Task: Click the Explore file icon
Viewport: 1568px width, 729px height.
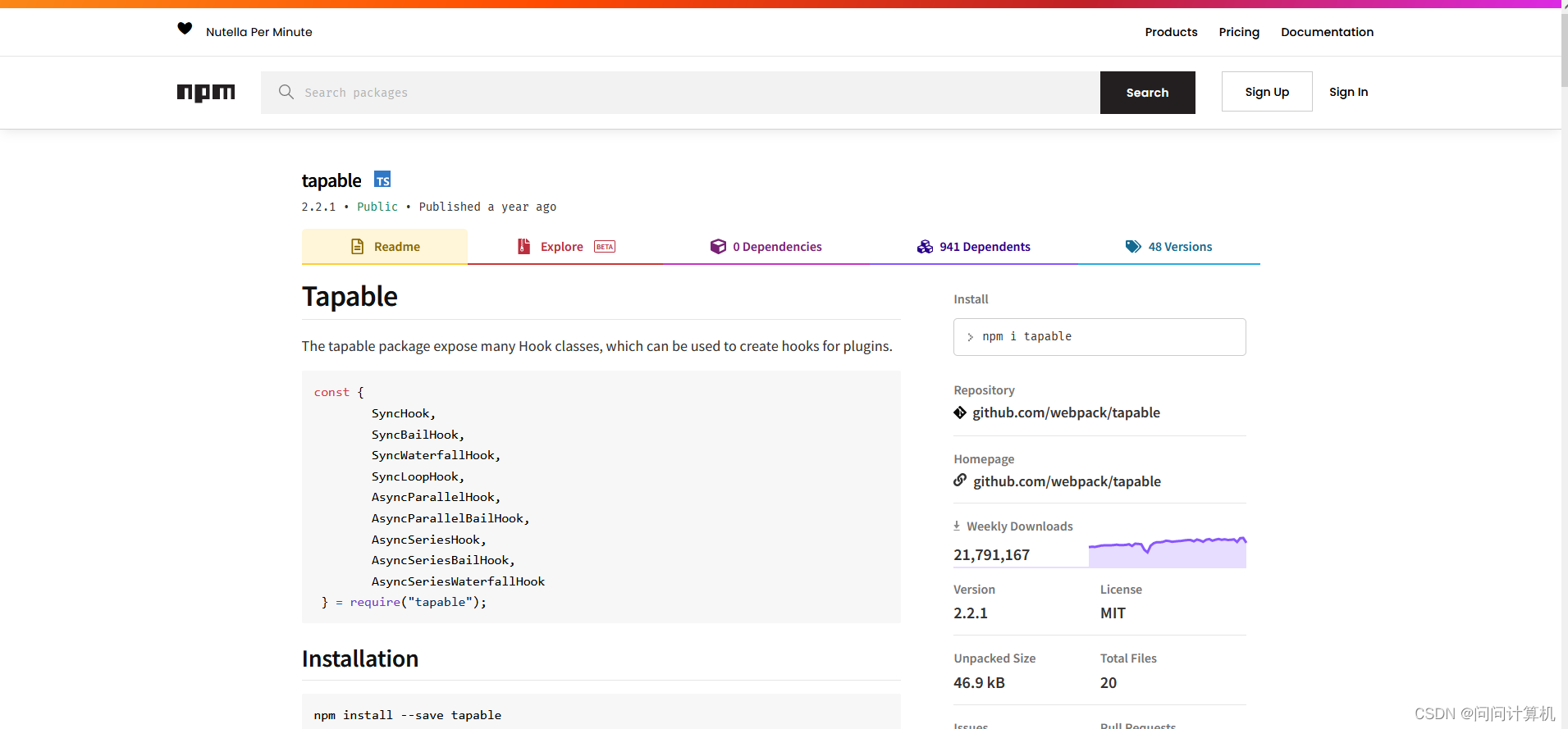Action: [524, 246]
